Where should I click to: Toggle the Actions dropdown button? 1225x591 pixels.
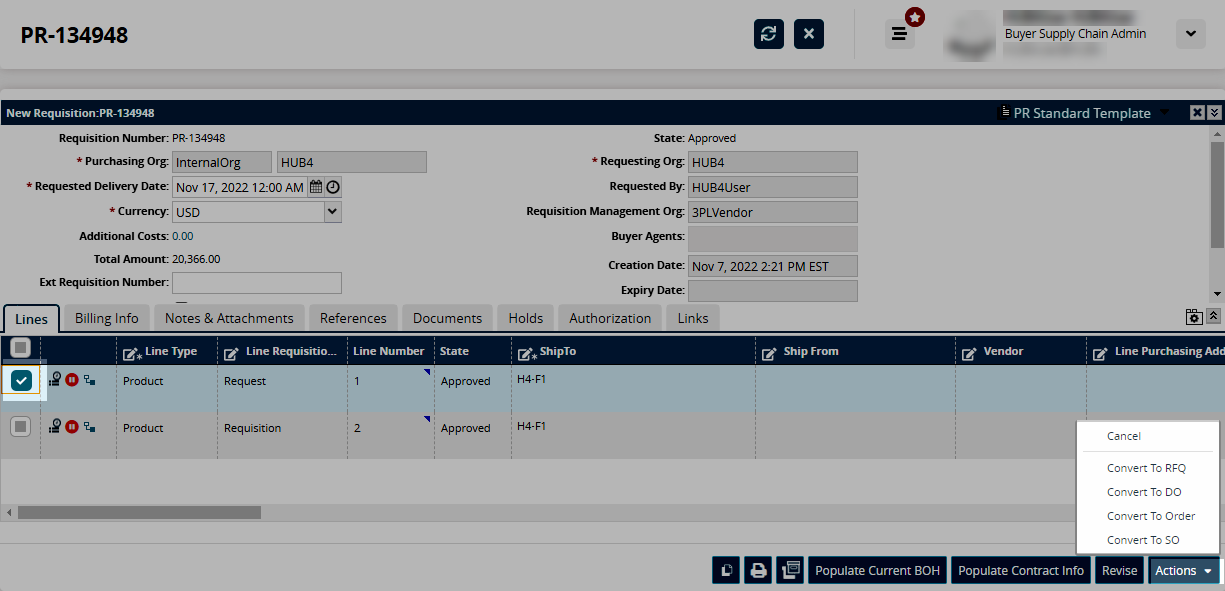click(1184, 570)
